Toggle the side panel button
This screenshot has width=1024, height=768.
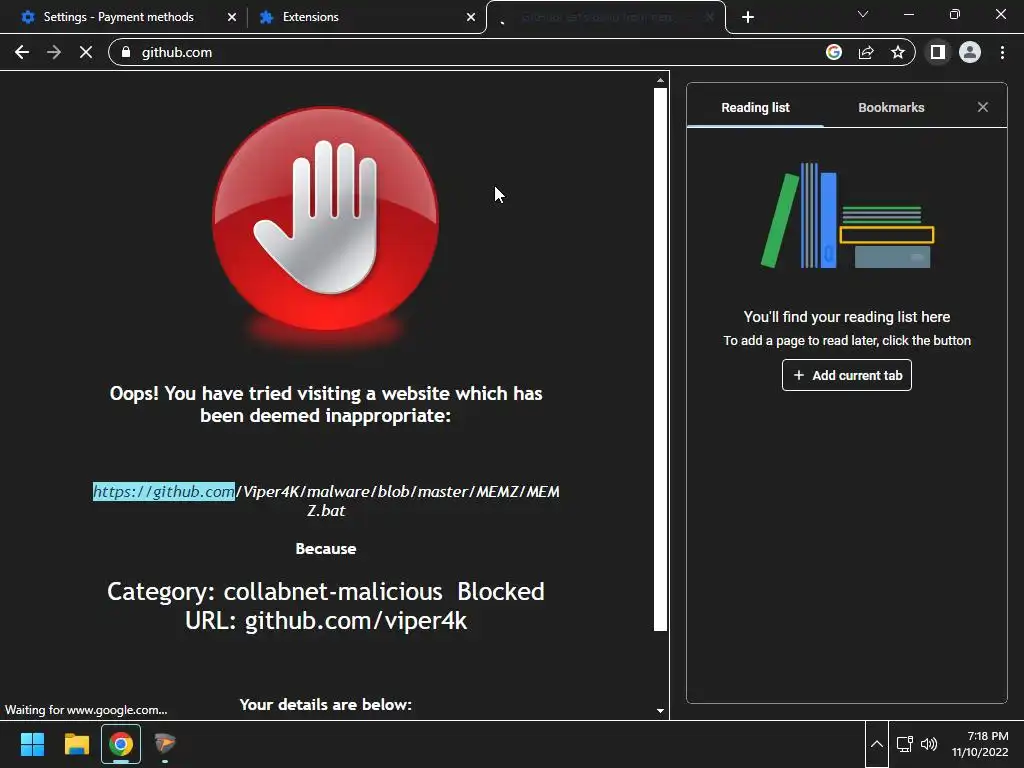938,52
